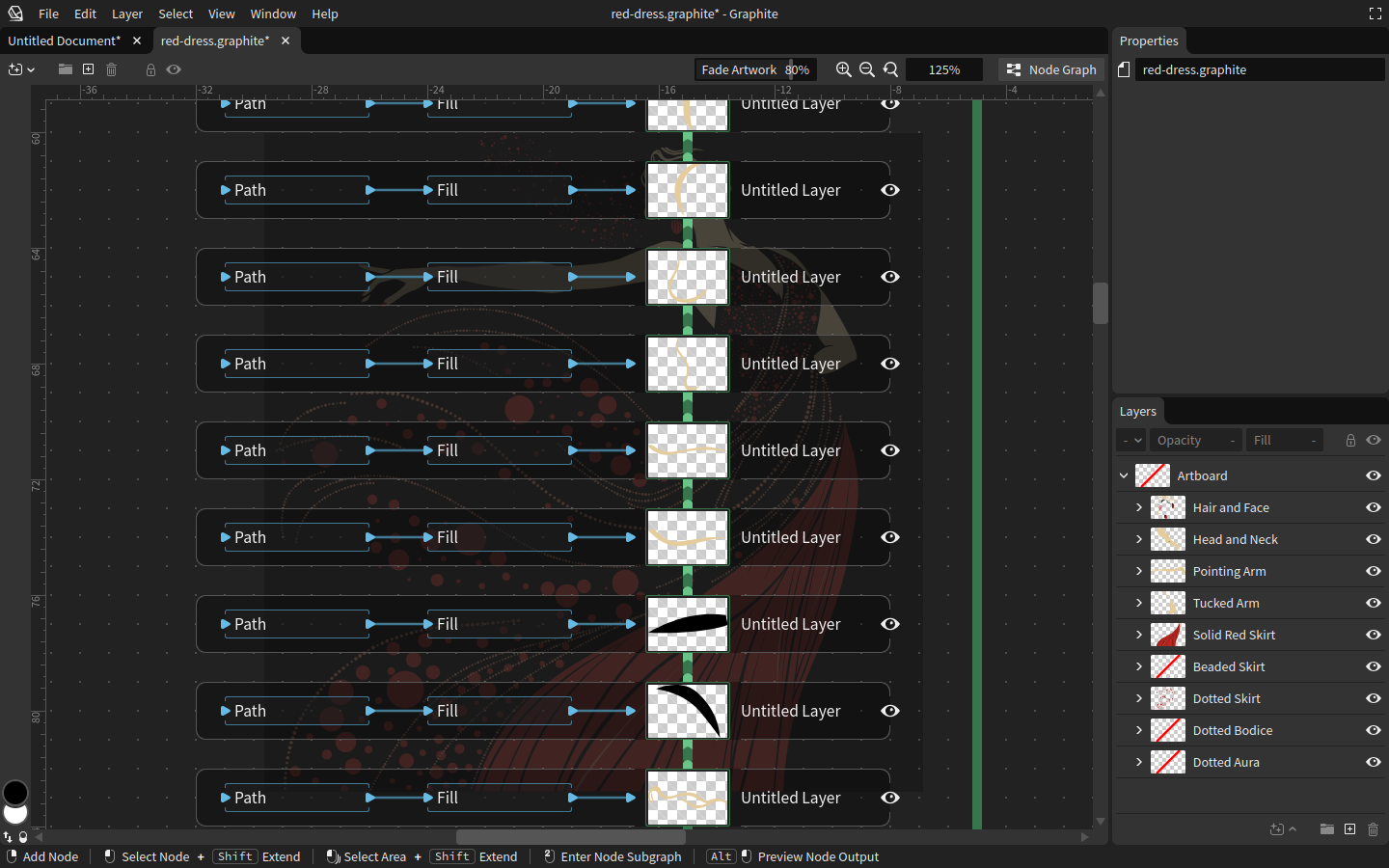The height and width of the screenshot is (868, 1389).
Task: Hide the Tucked Arm layer
Action: coord(1374,603)
